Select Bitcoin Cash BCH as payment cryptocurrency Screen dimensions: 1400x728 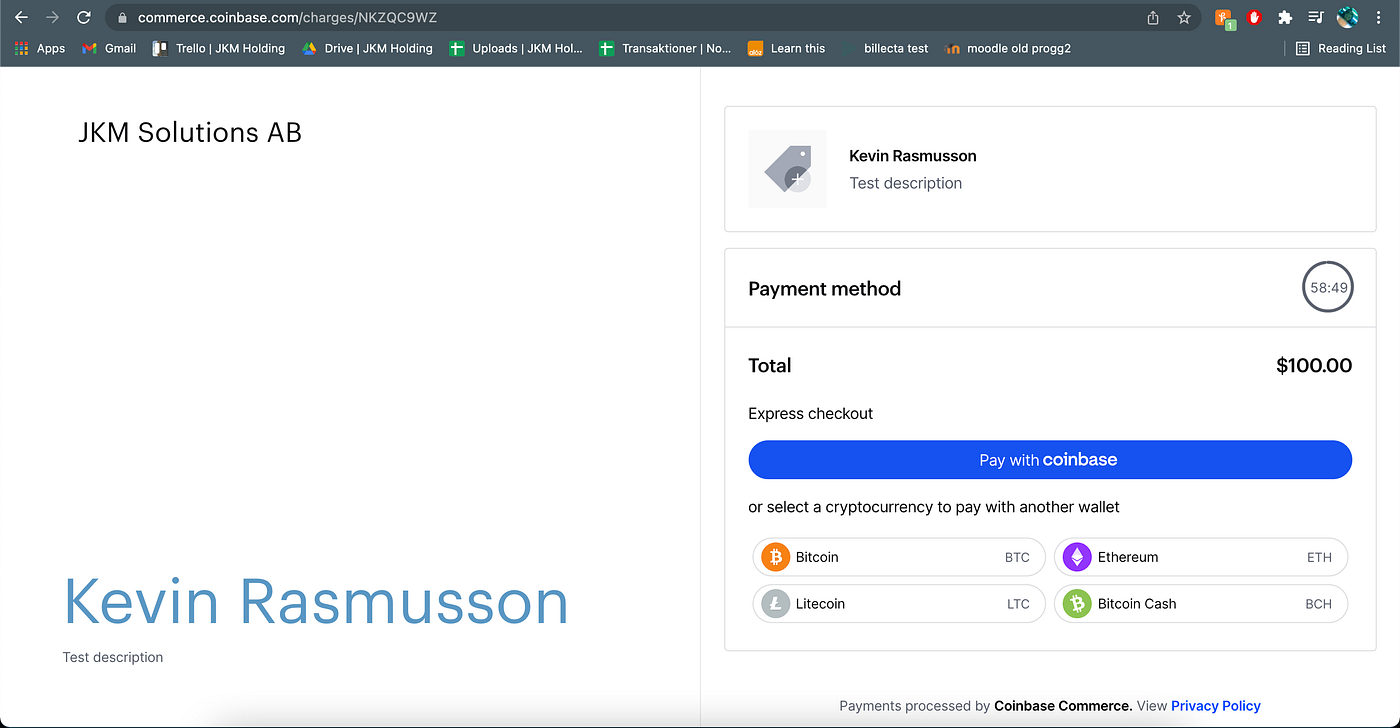pos(1201,604)
